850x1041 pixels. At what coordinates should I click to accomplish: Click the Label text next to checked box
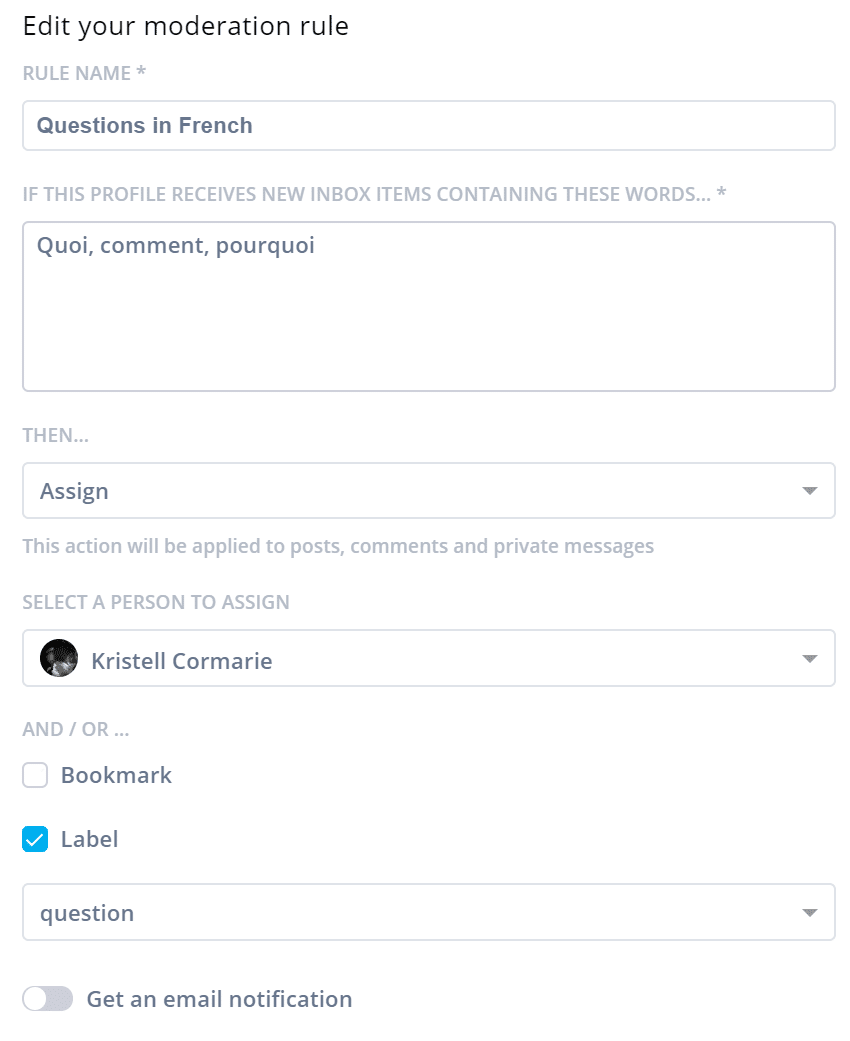click(90, 839)
